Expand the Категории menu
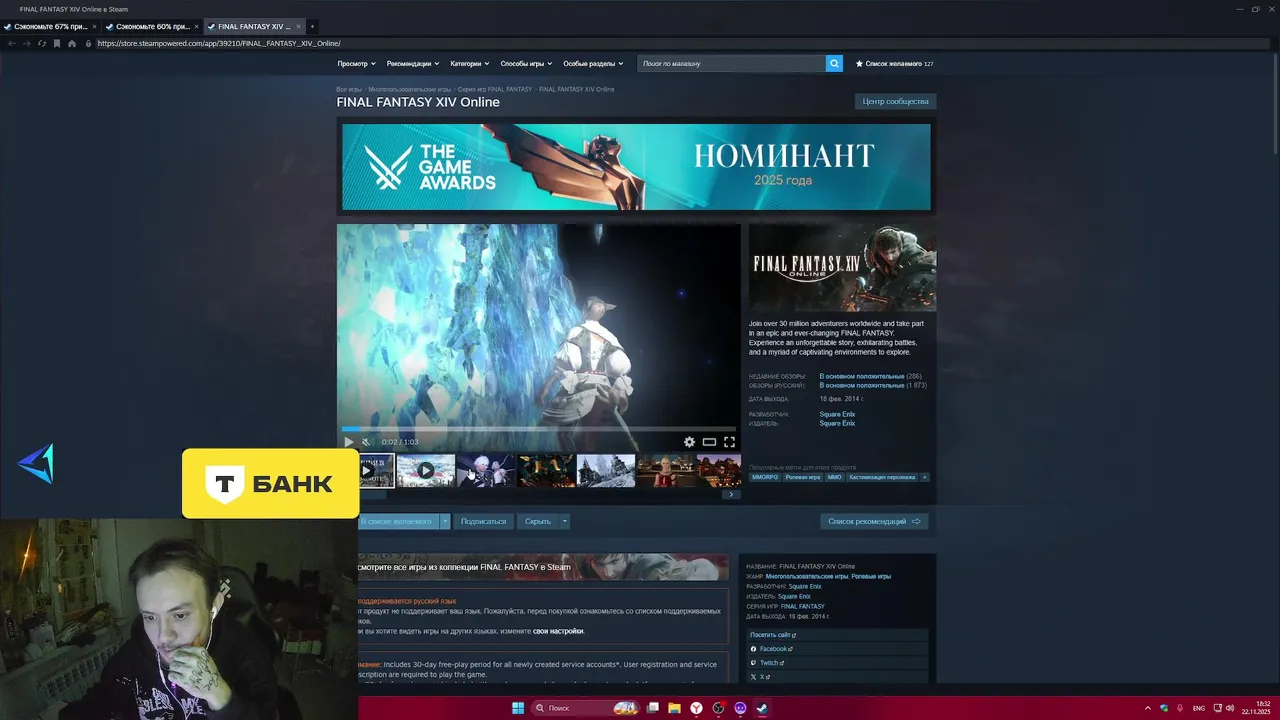The width and height of the screenshot is (1280, 720). [469, 63]
